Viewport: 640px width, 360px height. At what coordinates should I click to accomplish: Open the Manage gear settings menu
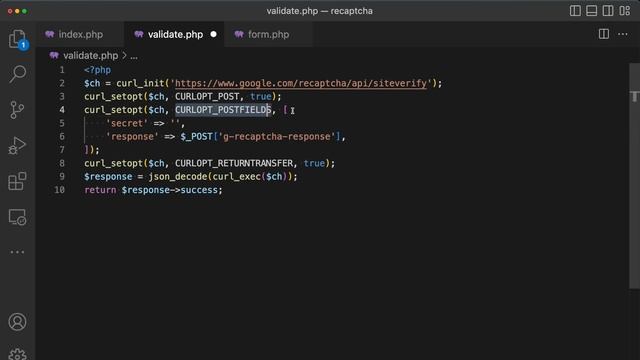pos(17,354)
